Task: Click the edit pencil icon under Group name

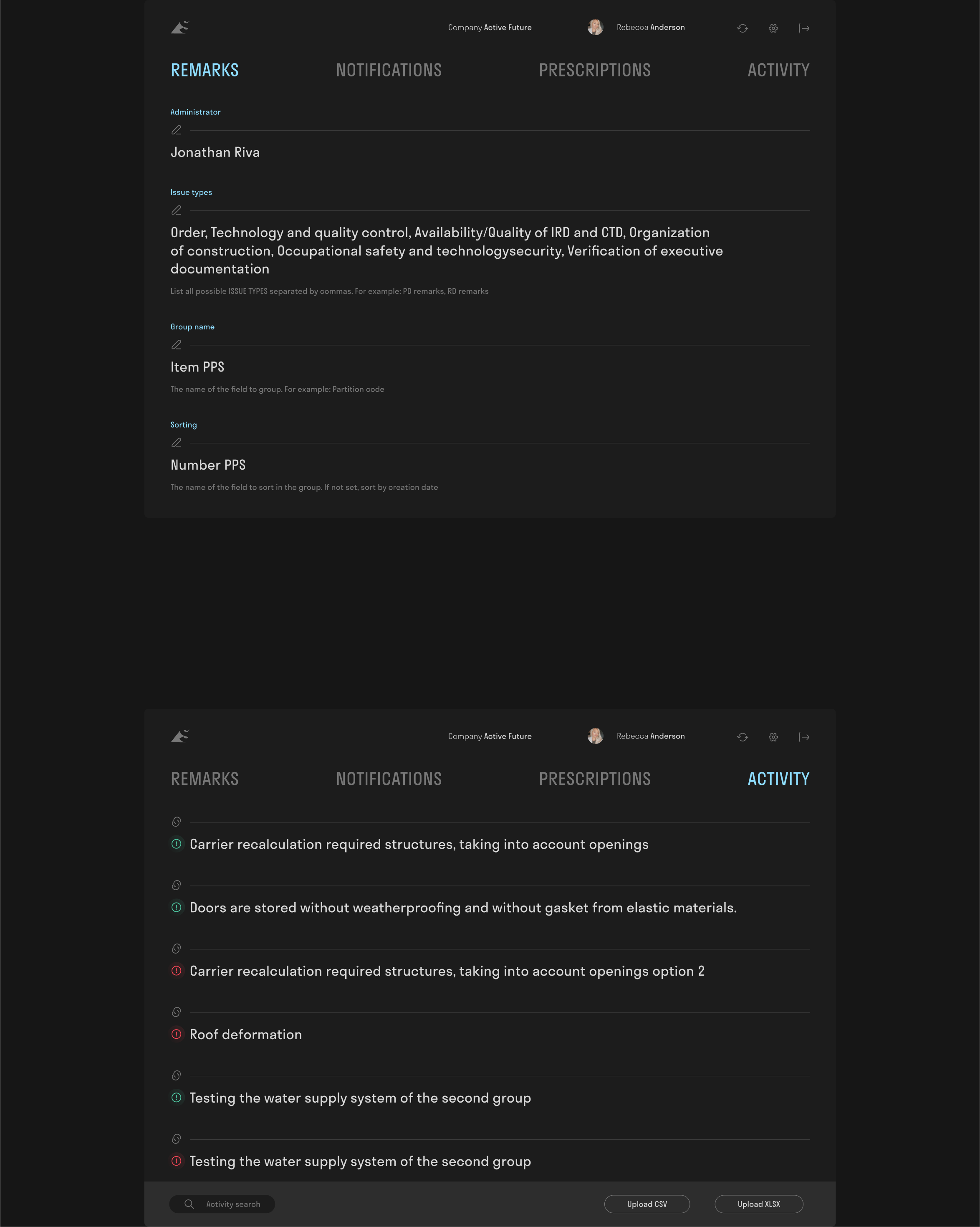Action: click(177, 345)
